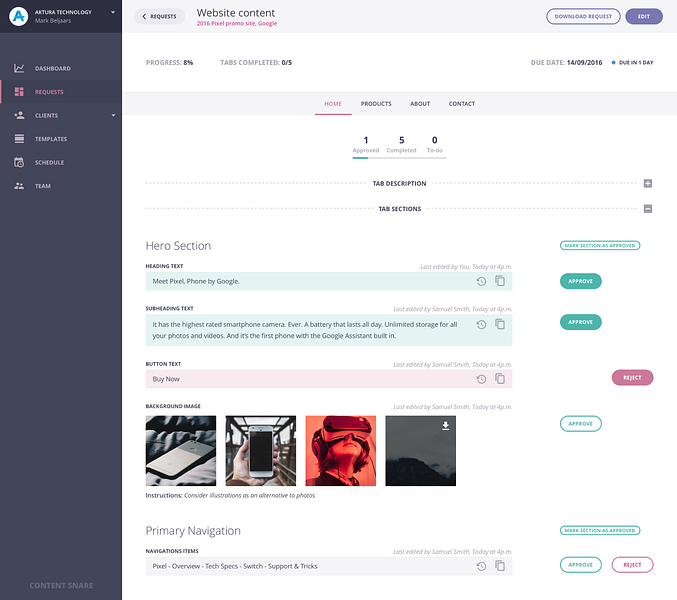Mark Hero Section as approved
The image size is (677, 600).
[x=600, y=245]
